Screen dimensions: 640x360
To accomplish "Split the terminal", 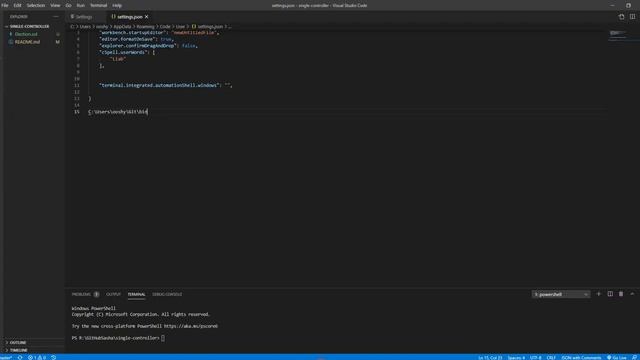I will [610, 294].
